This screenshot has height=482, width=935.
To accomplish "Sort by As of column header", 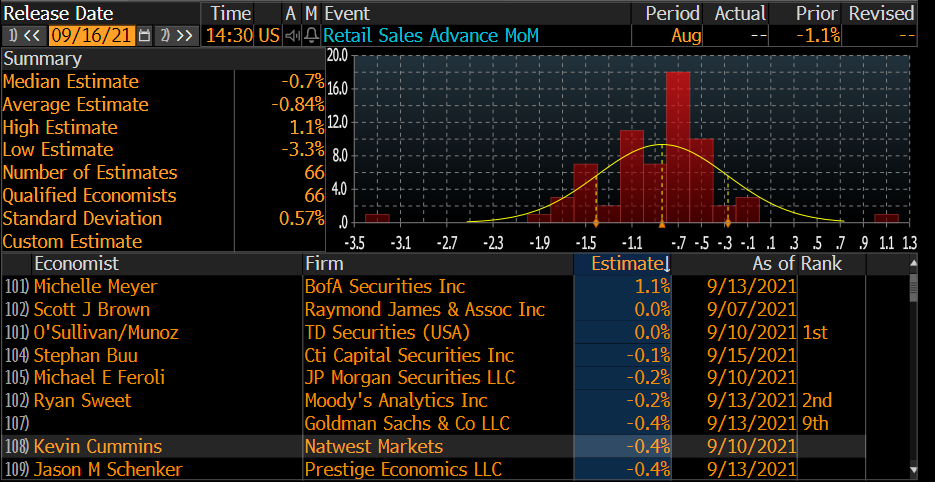I will click(773, 263).
